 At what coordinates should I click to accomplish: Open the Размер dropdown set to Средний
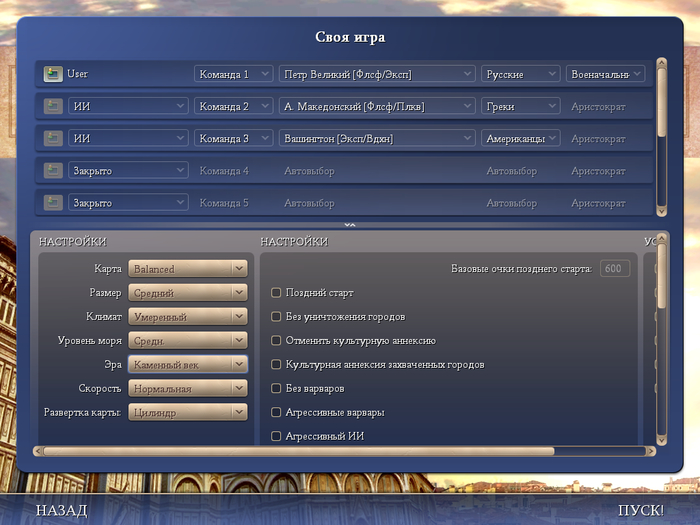pyautogui.click(x=188, y=293)
